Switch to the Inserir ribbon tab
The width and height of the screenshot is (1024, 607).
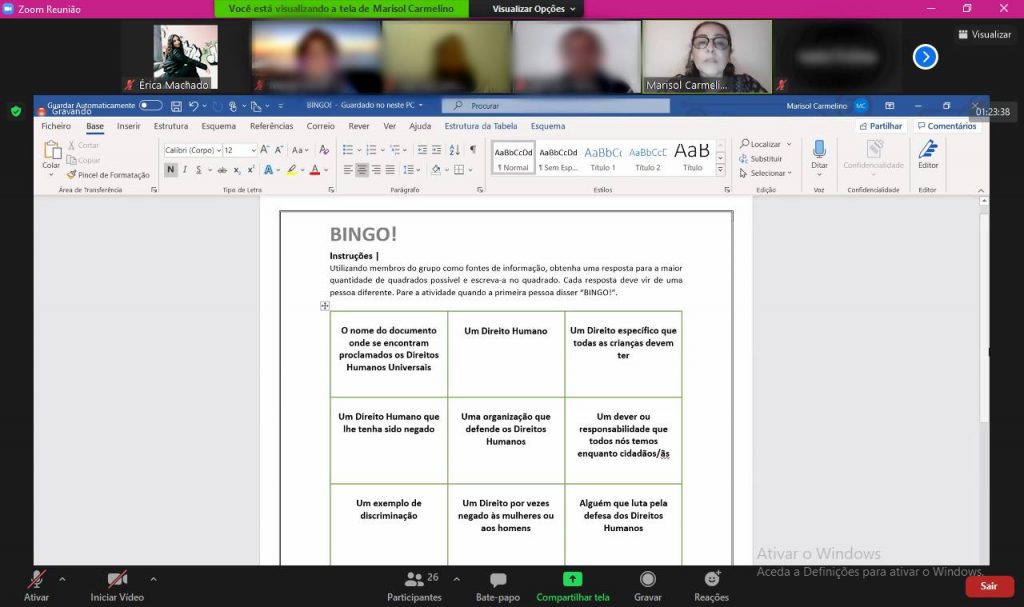128,127
